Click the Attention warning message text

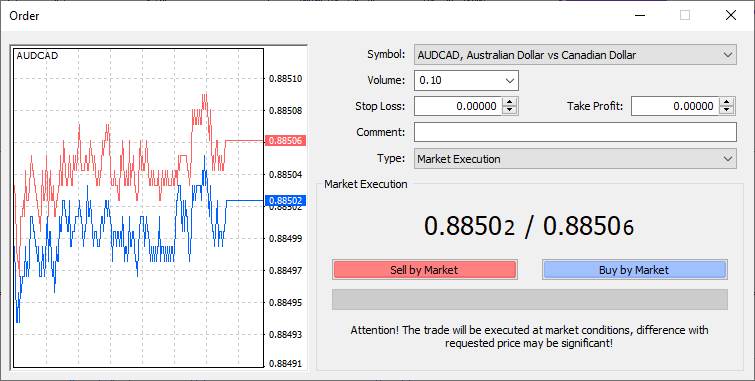pyautogui.click(x=529, y=337)
